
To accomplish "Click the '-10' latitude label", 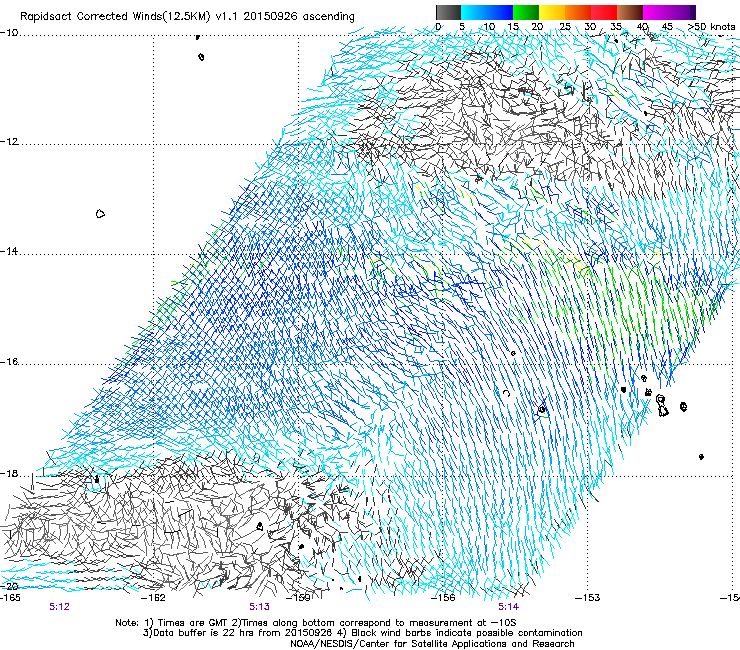I will (x=9, y=32).
